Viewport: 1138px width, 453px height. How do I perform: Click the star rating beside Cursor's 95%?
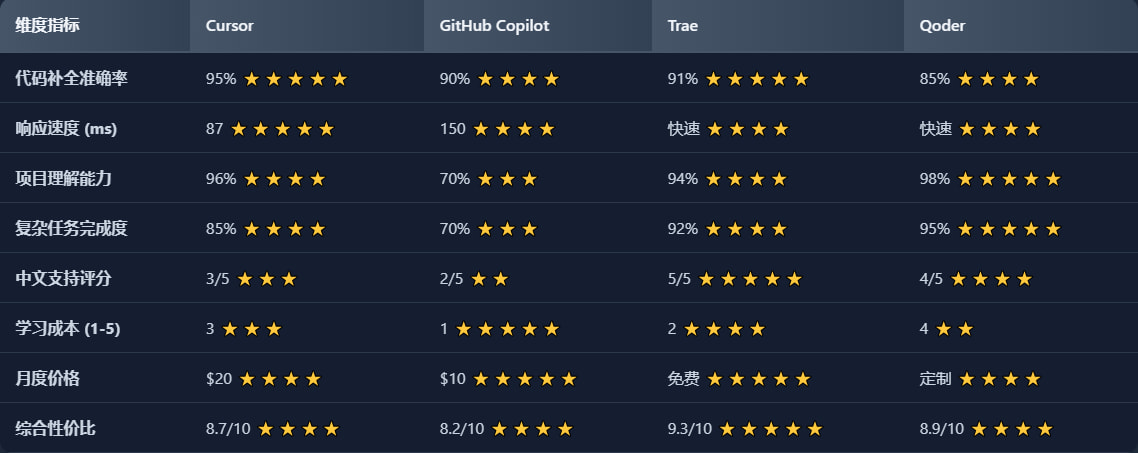[295, 79]
